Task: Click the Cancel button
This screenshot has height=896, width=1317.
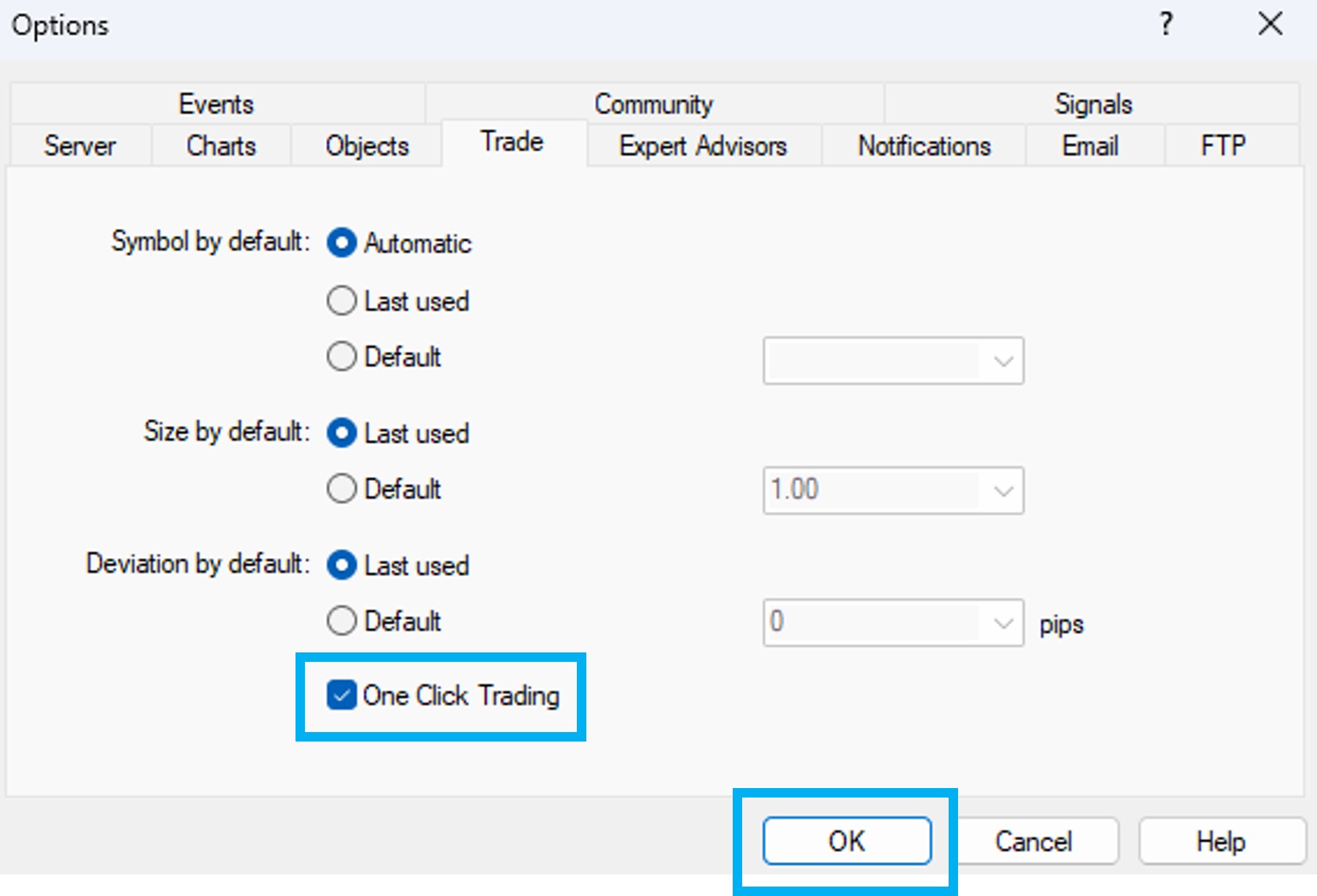Action: [x=1034, y=841]
